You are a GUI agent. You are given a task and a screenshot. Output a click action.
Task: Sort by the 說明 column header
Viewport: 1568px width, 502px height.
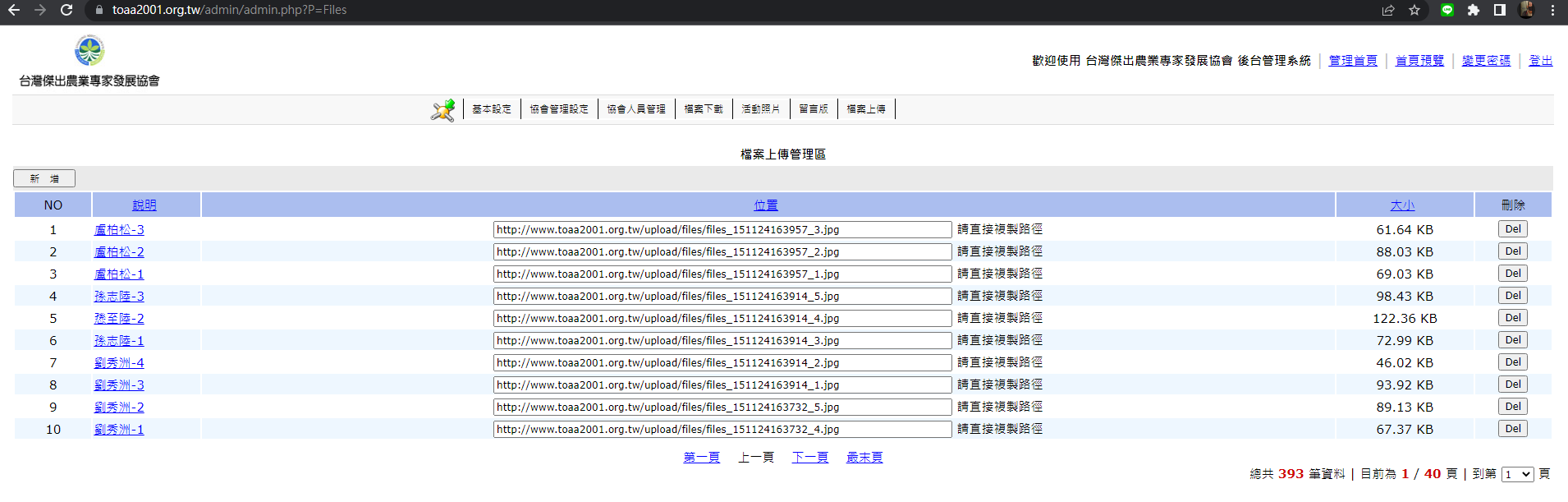144,205
